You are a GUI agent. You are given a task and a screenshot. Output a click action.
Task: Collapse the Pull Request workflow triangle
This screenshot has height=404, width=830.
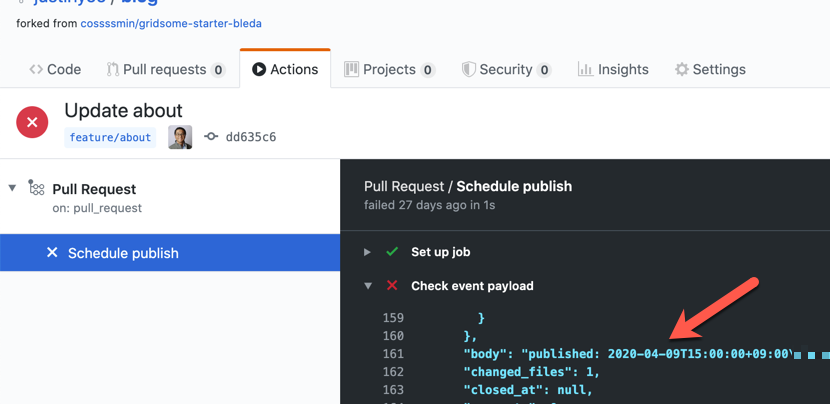pos(13,188)
